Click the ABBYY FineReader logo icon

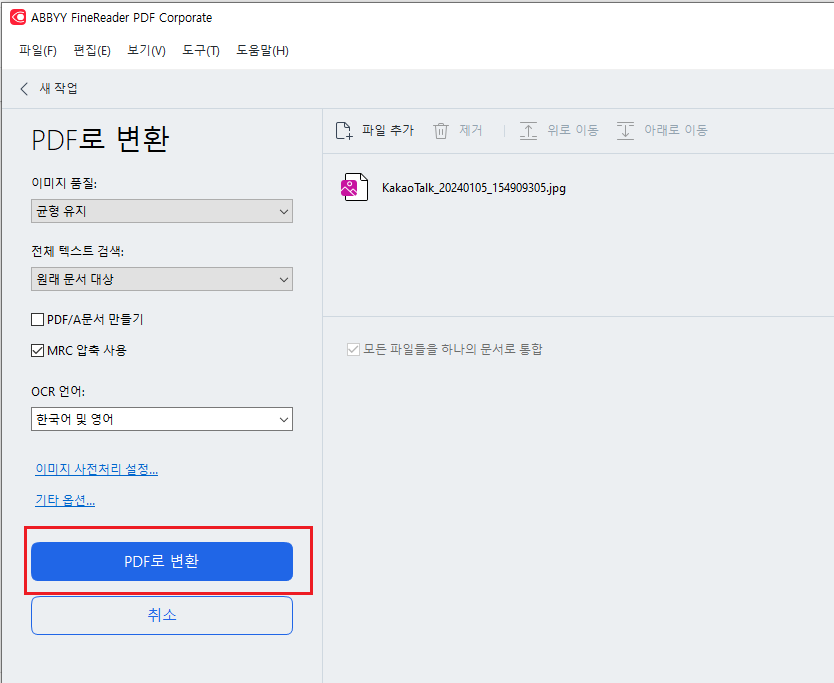18,17
